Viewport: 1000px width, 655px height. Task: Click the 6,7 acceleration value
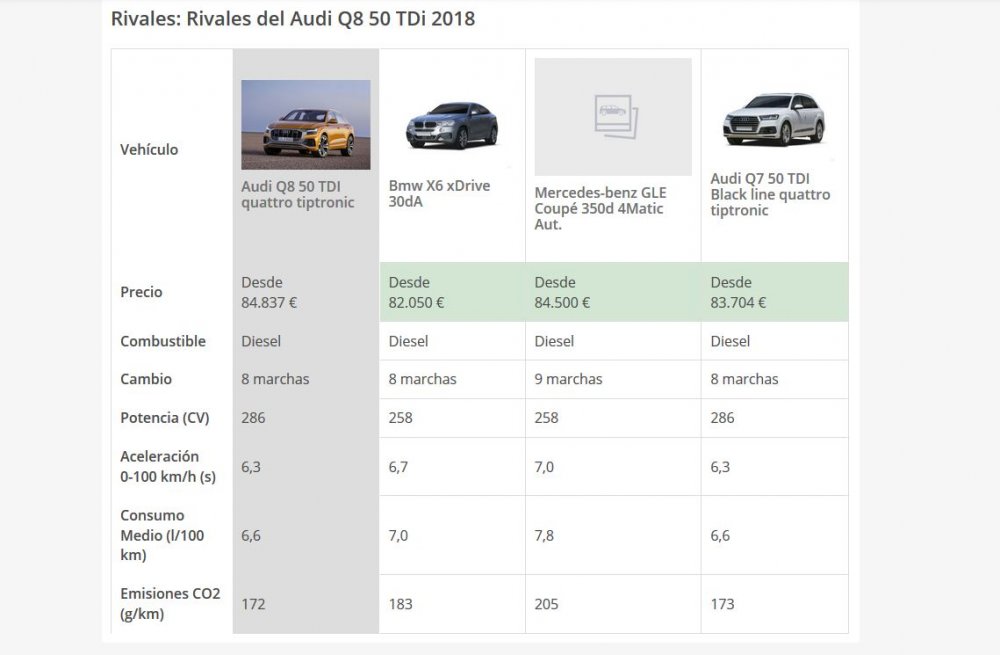pos(398,467)
